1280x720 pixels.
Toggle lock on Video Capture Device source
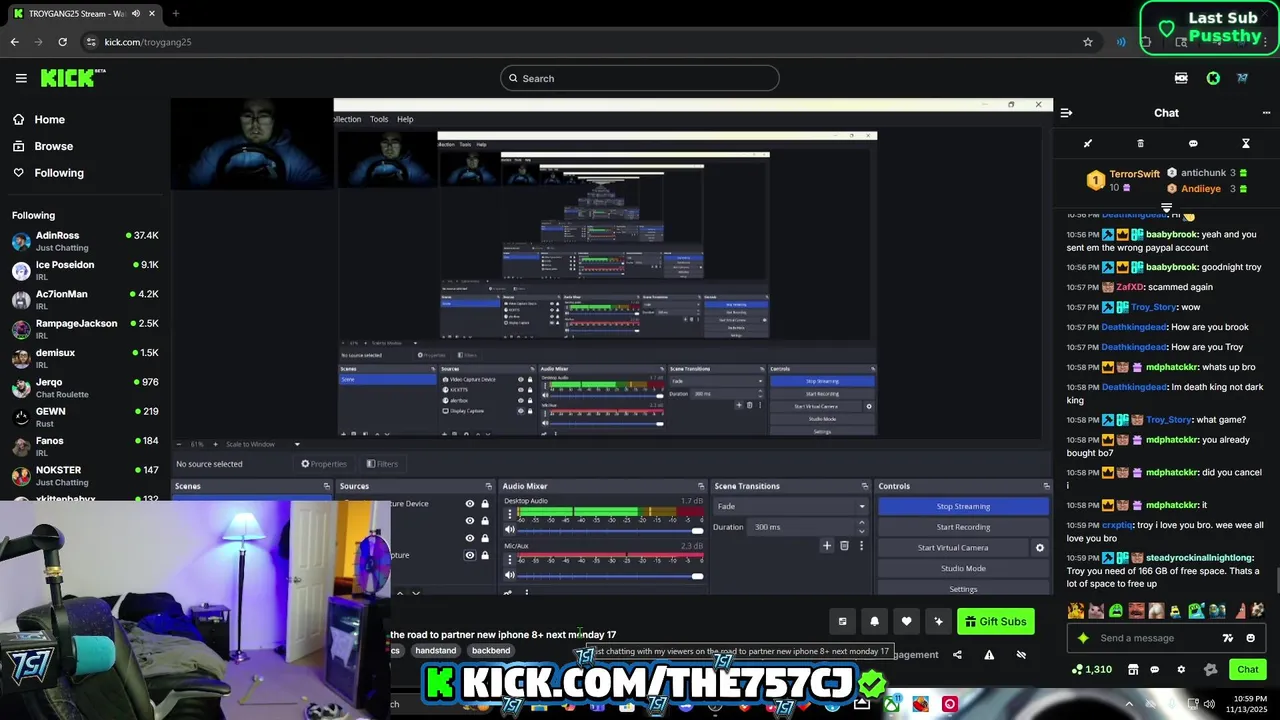click(485, 504)
